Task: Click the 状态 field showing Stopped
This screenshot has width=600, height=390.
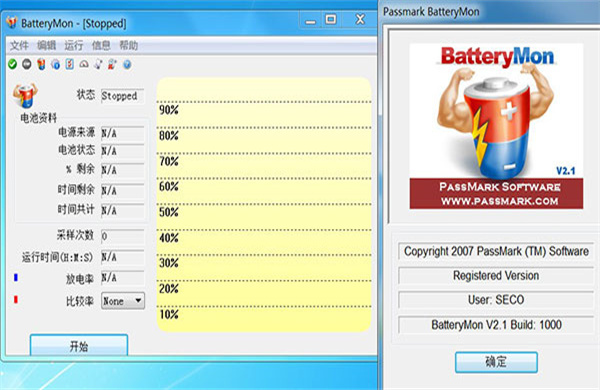Action: 123,96
